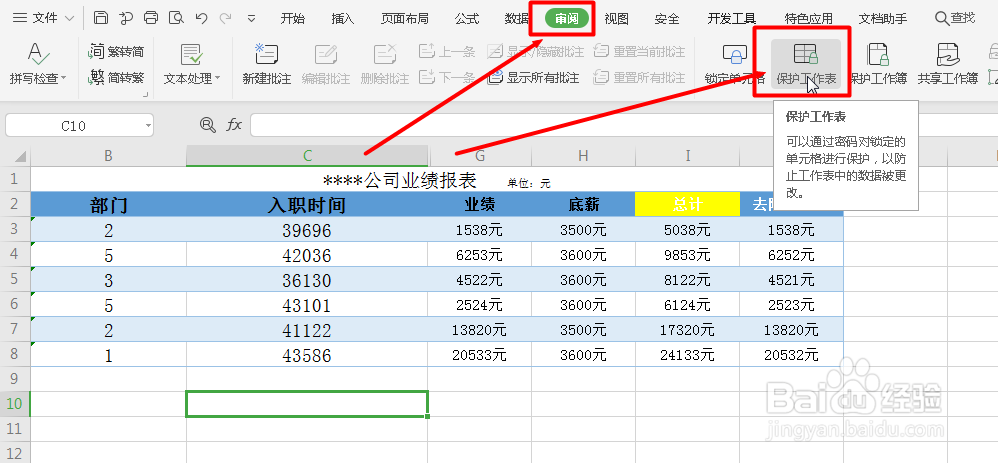This screenshot has width=998, height=463.
Task: Switch to the 开发工具 tab
Action: pos(731,19)
